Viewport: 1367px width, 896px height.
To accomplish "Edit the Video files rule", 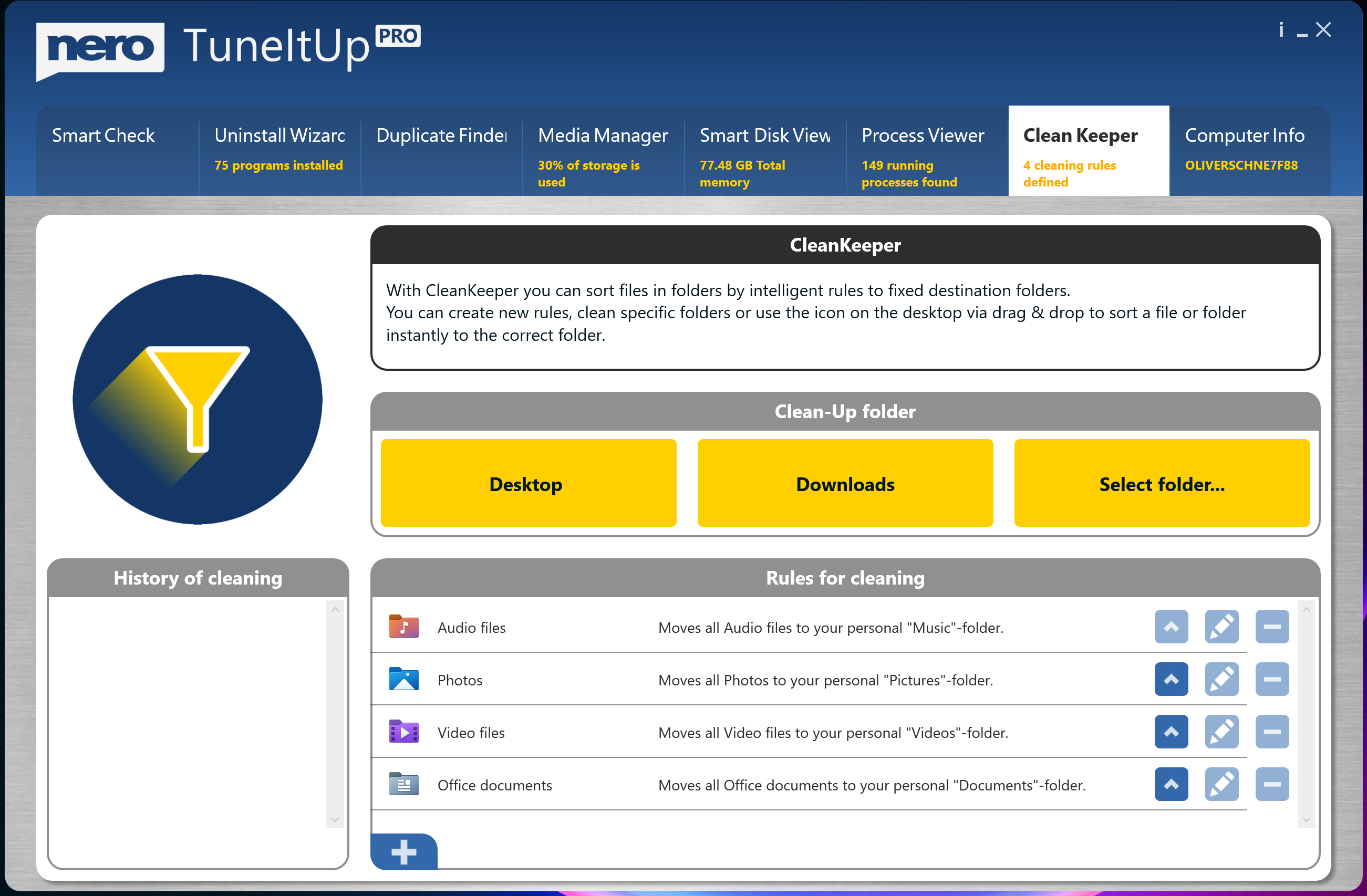I will [x=1221, y=732].
